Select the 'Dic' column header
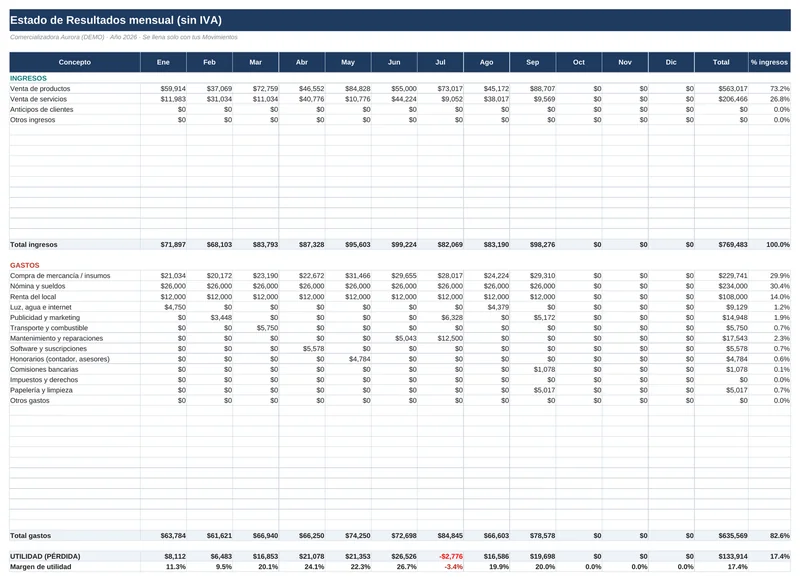The height and width of the screenshot is (581, 800). point(671,62)
